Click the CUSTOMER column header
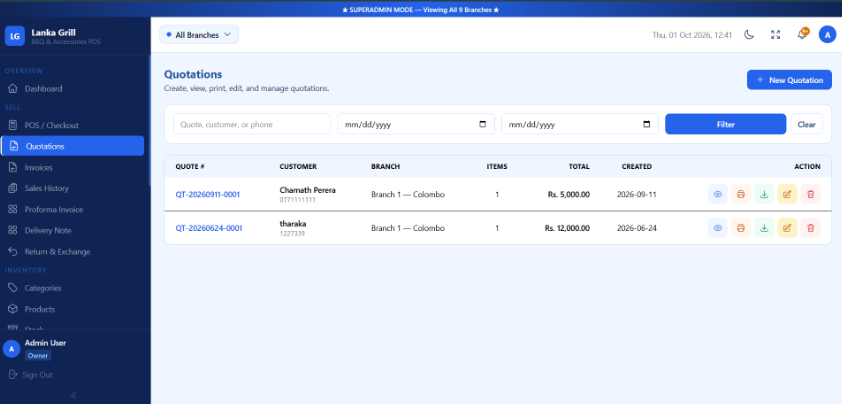842x404 pixels. tap(298, 167)
